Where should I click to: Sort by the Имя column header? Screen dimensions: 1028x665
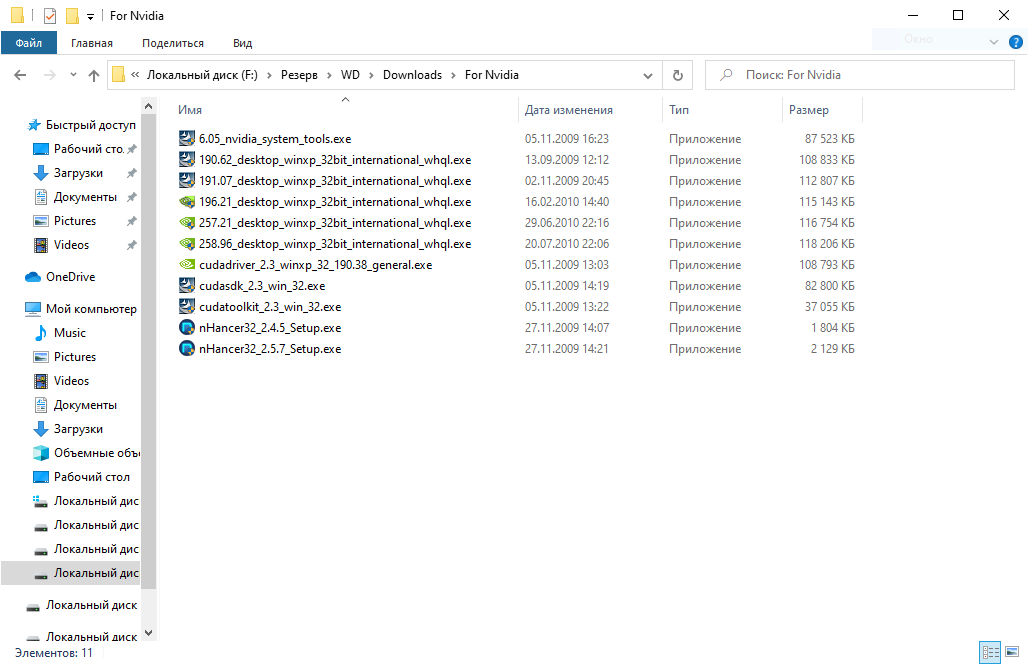coord(346,110)
